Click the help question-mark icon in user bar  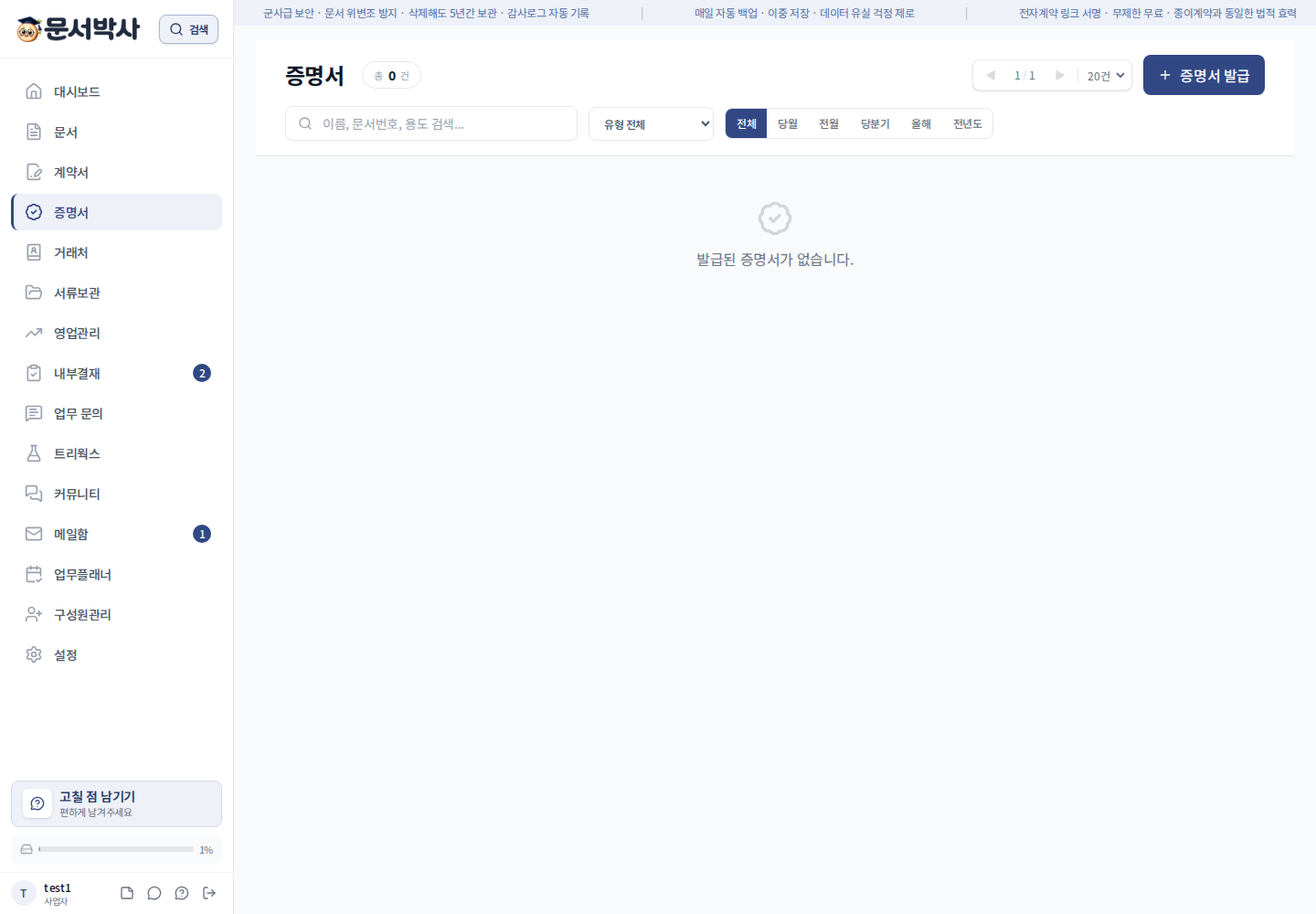click(182, 893)
